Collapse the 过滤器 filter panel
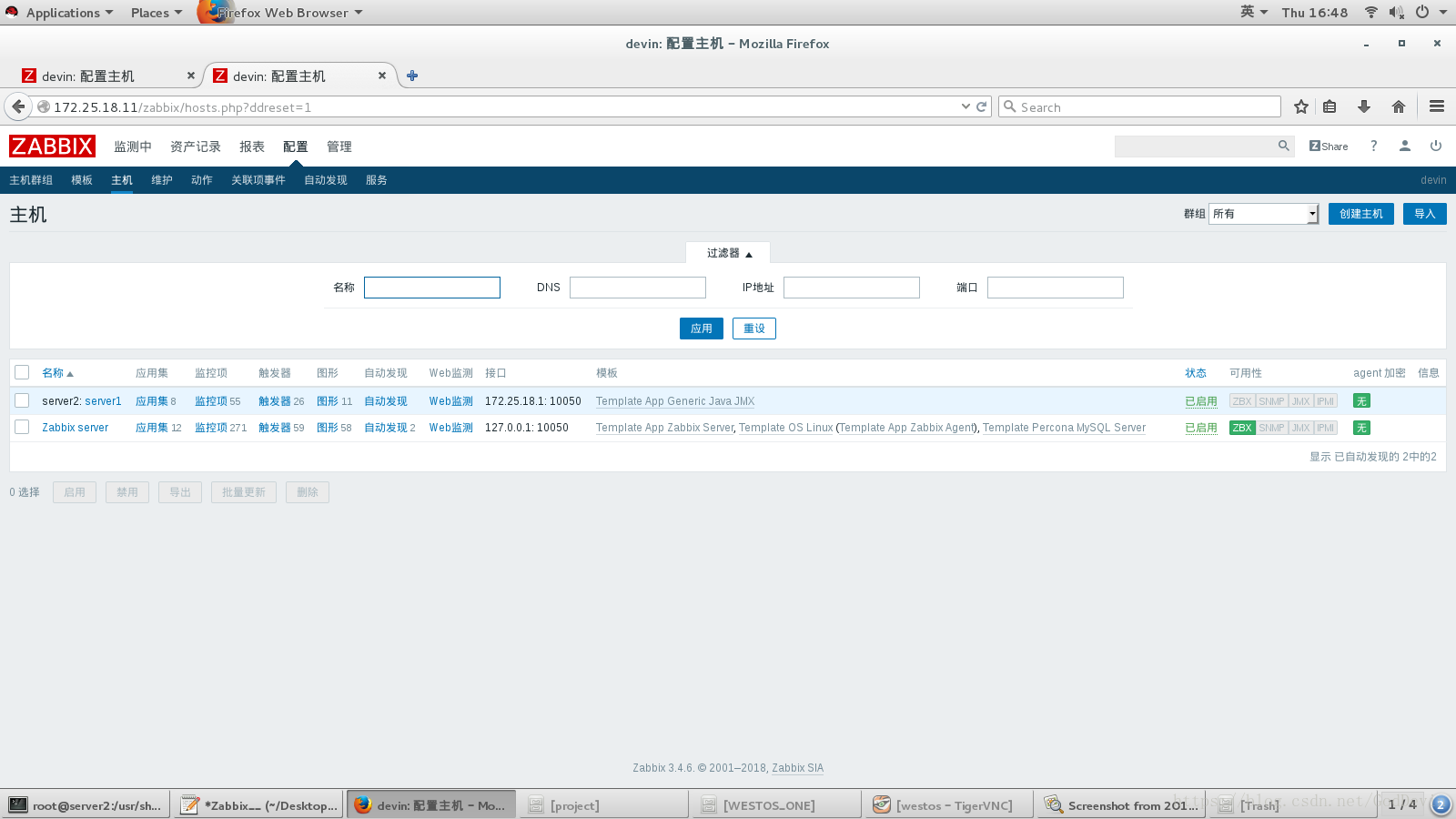The width and height of the screenshot is (1456, 819). pyautogui.click(x=728, y=253)
